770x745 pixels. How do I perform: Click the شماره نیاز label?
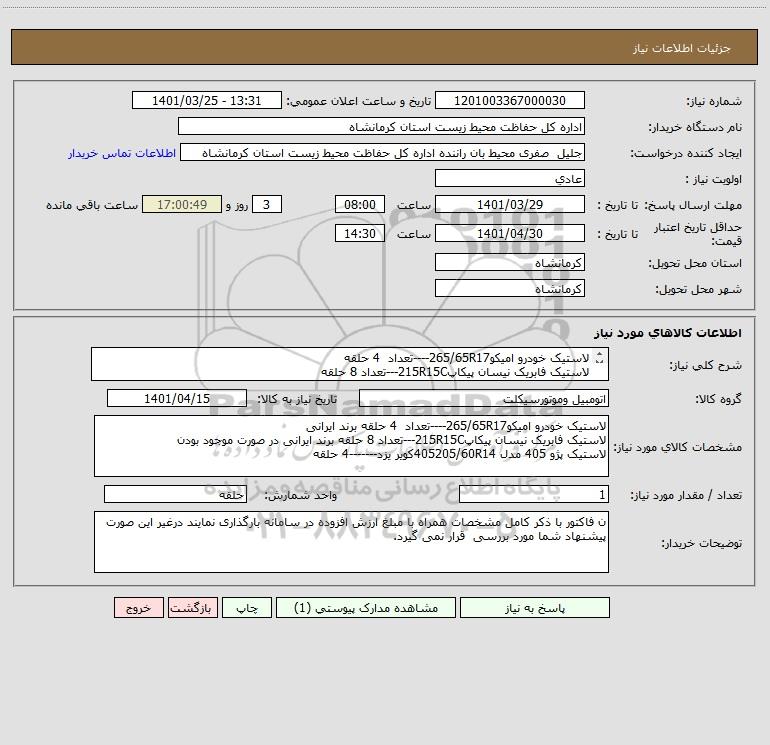tap(714, 102)
